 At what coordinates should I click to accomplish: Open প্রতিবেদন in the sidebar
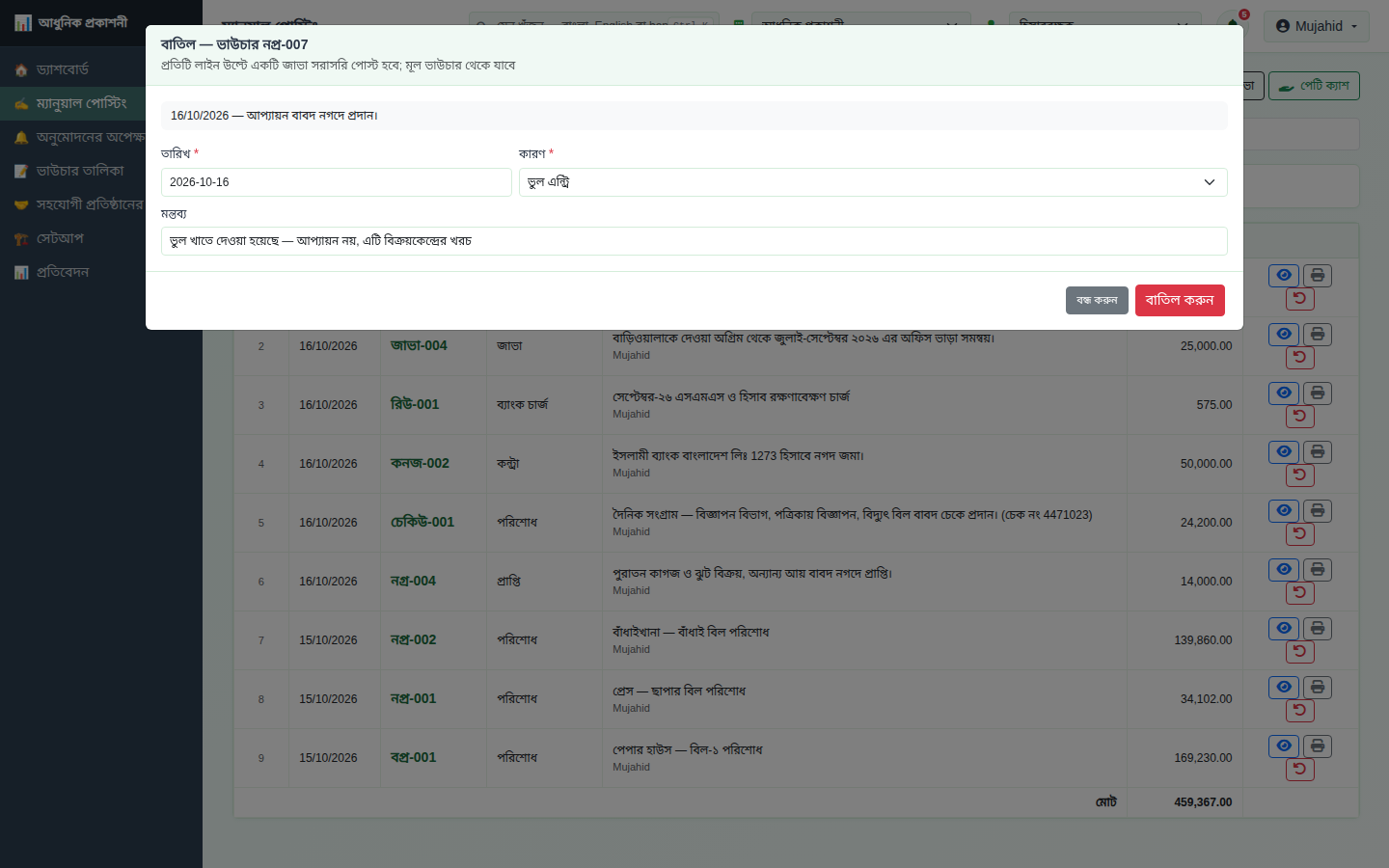(63, 272)
